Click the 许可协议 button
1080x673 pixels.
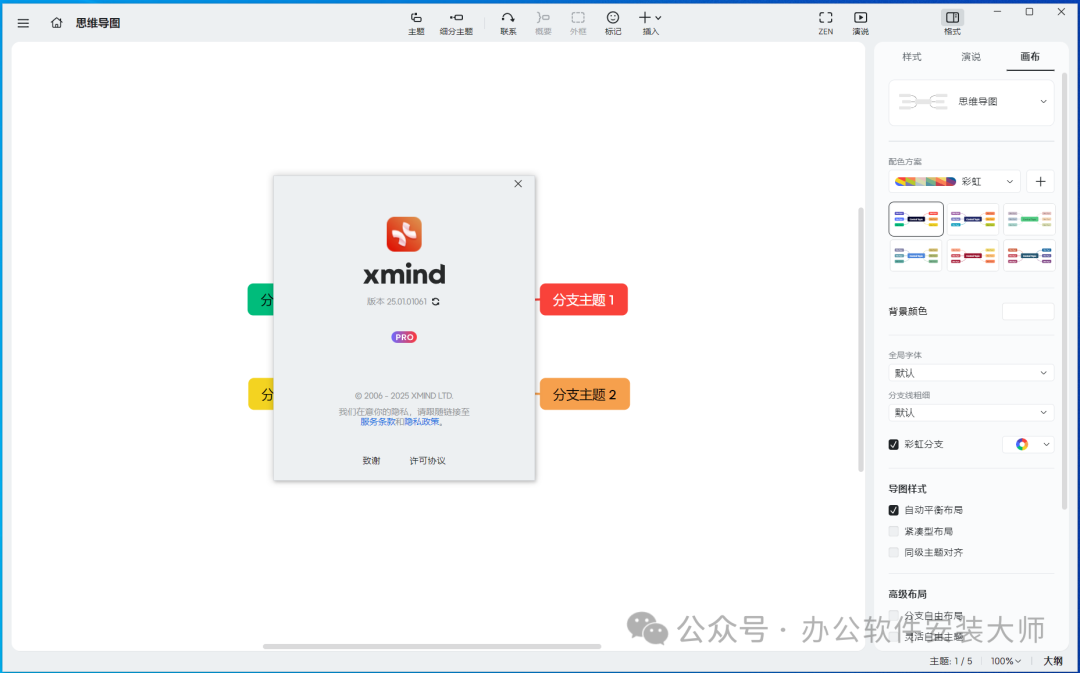[x=427, y=461]
